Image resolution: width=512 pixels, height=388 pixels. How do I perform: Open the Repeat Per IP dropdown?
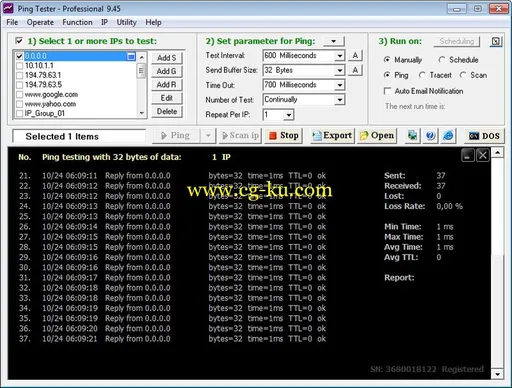click(289, 115)
